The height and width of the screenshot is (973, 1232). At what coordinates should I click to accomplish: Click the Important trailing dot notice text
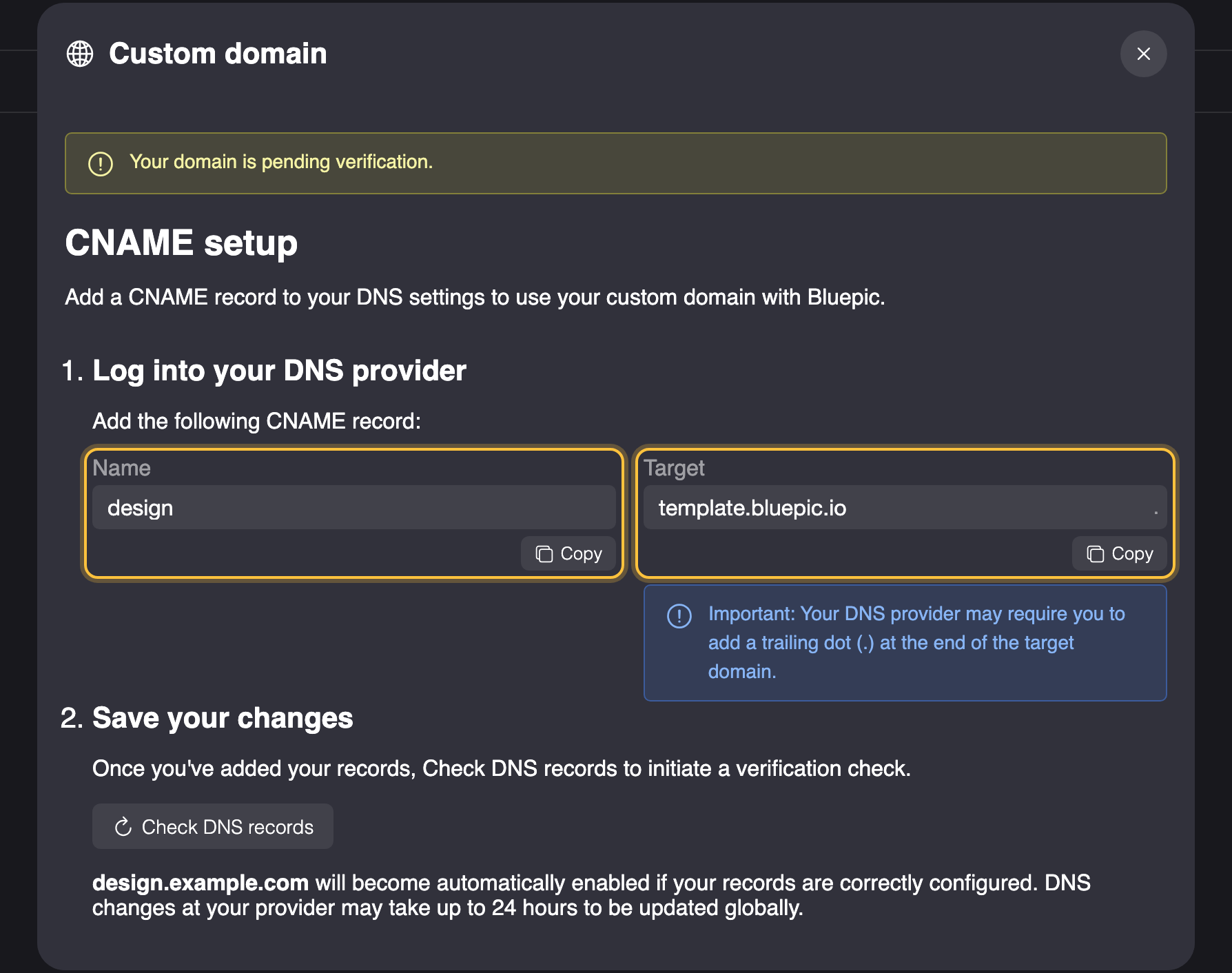(916, 642)
